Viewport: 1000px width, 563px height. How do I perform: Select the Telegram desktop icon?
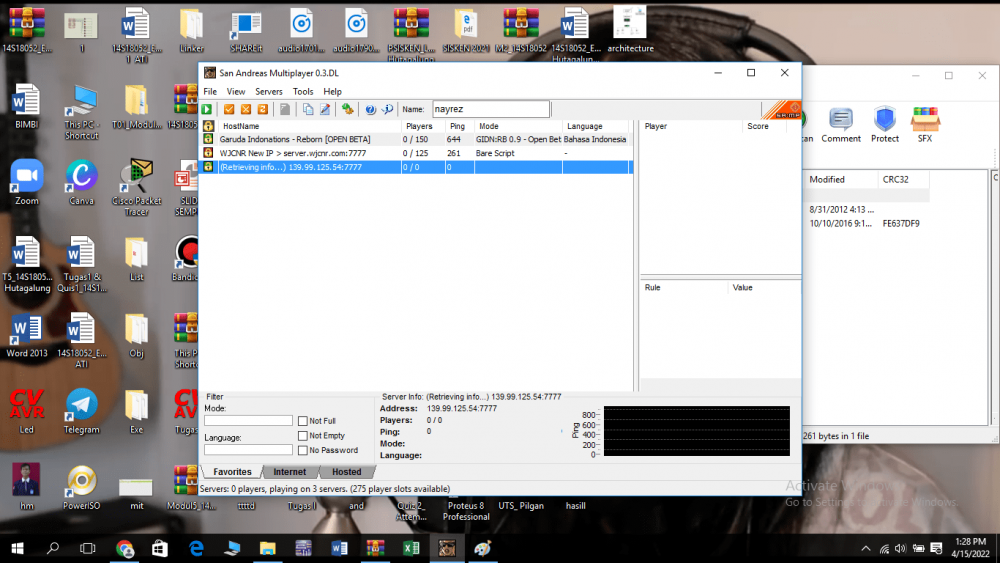coord(82,411)
